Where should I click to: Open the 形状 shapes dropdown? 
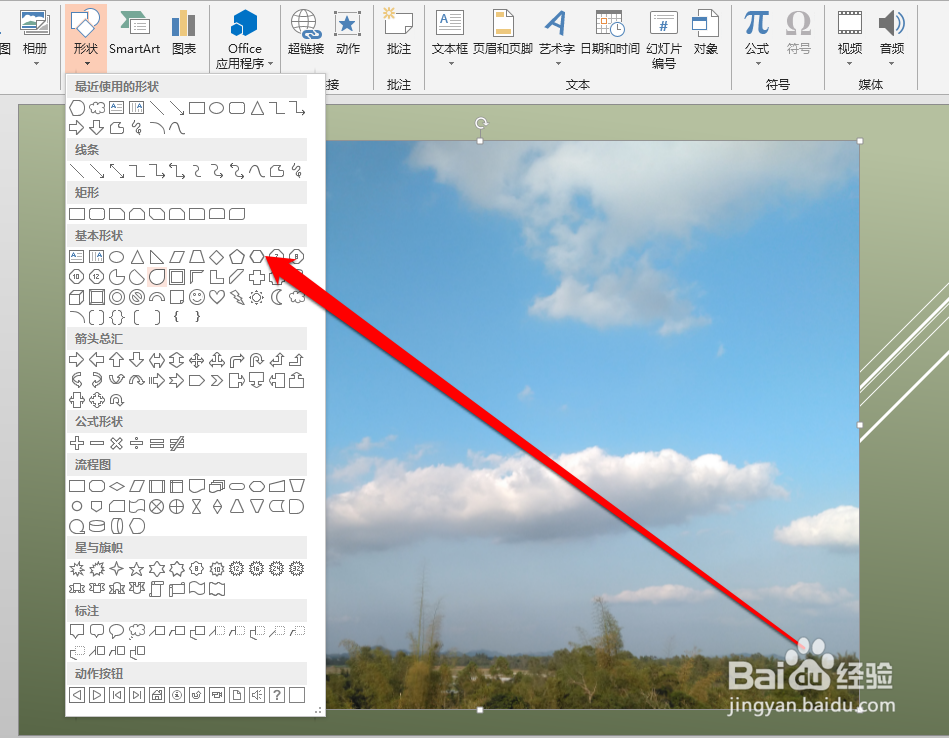click(x=86, y=38)
